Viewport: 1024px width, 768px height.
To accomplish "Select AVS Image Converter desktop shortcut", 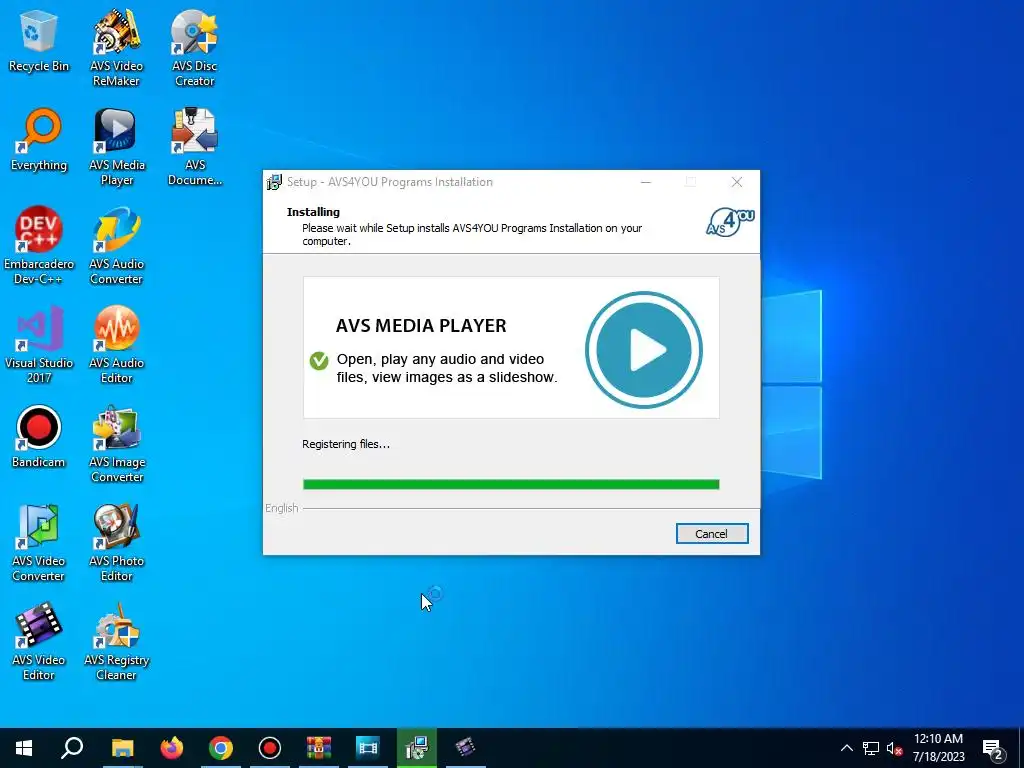I will click(x=116, y=444).
